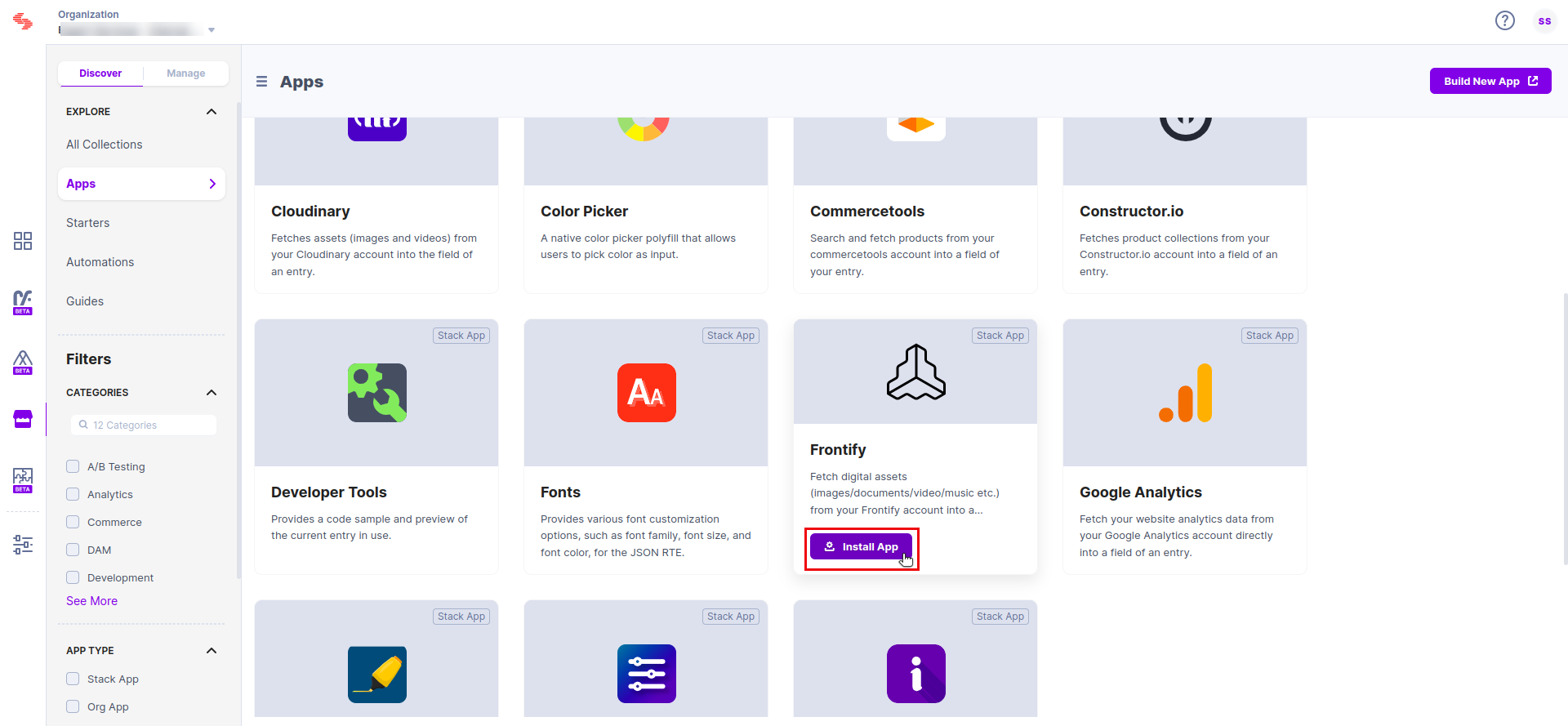
Task: Click the Fonts red Aa icon
Action: pyautogui.click(x=647, y=393)
